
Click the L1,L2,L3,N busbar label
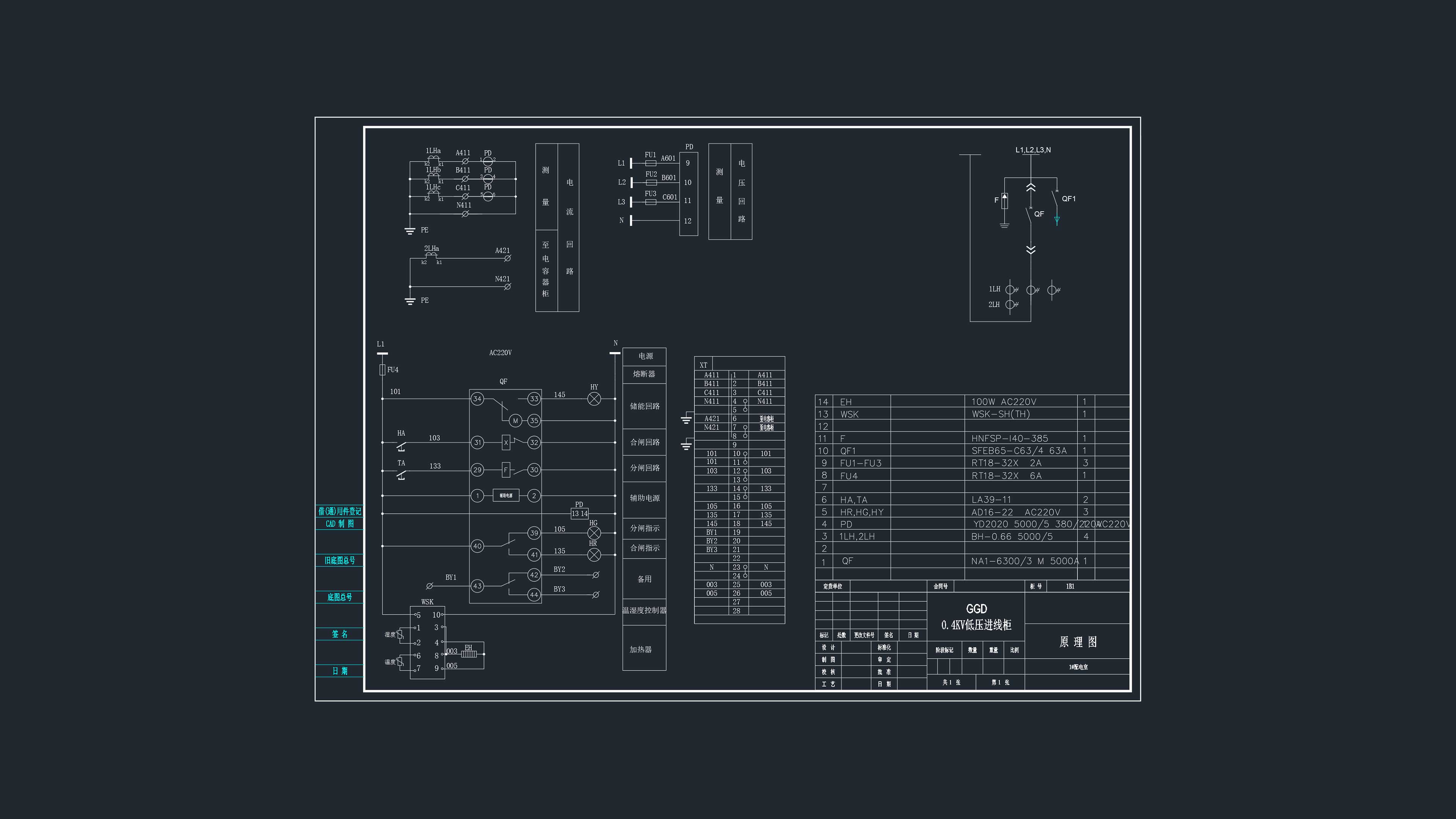point(1032,150)
